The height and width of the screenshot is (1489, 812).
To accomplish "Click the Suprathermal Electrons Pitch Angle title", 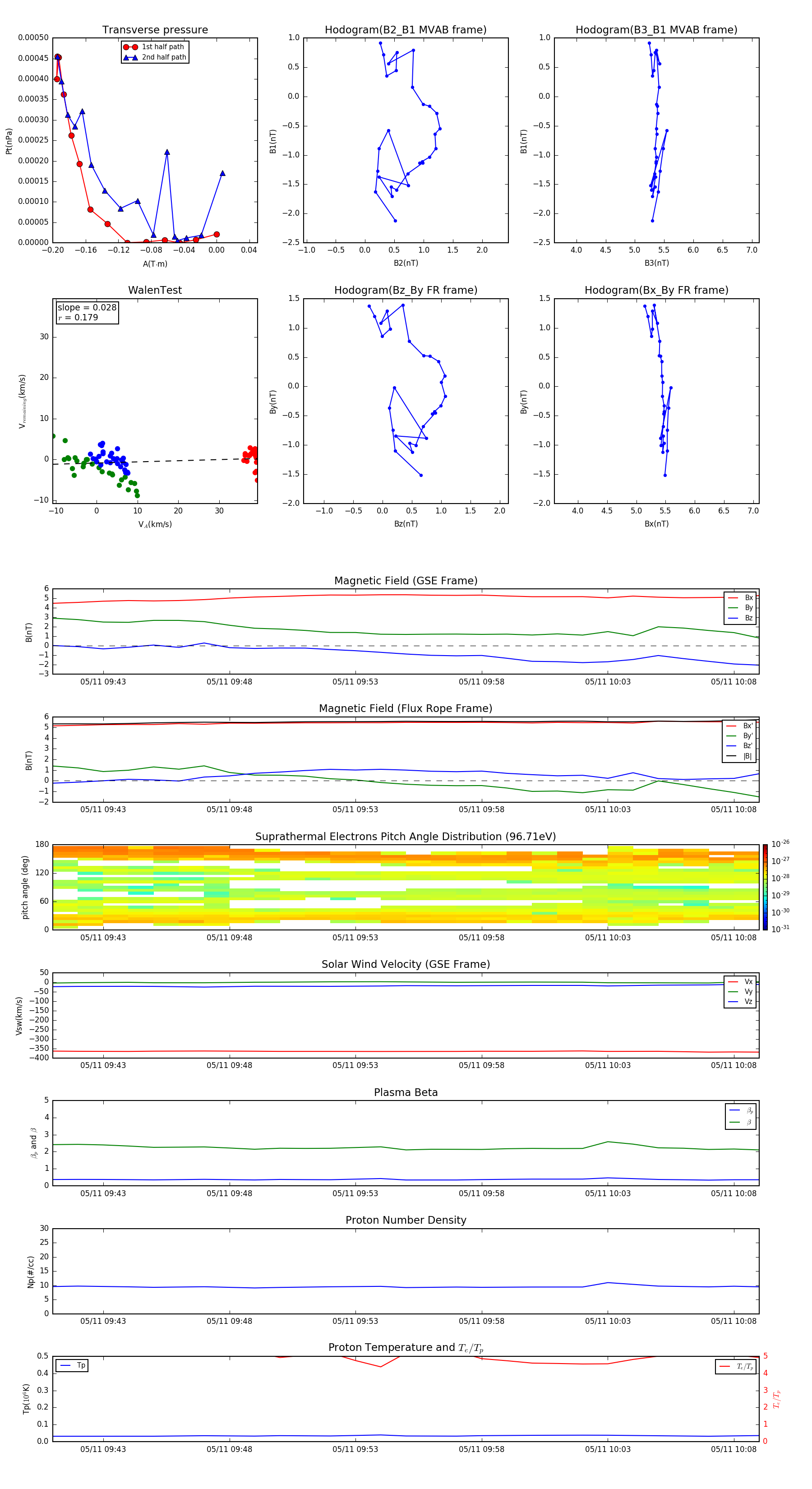I will pyautogui.click(x=406, y=837).
